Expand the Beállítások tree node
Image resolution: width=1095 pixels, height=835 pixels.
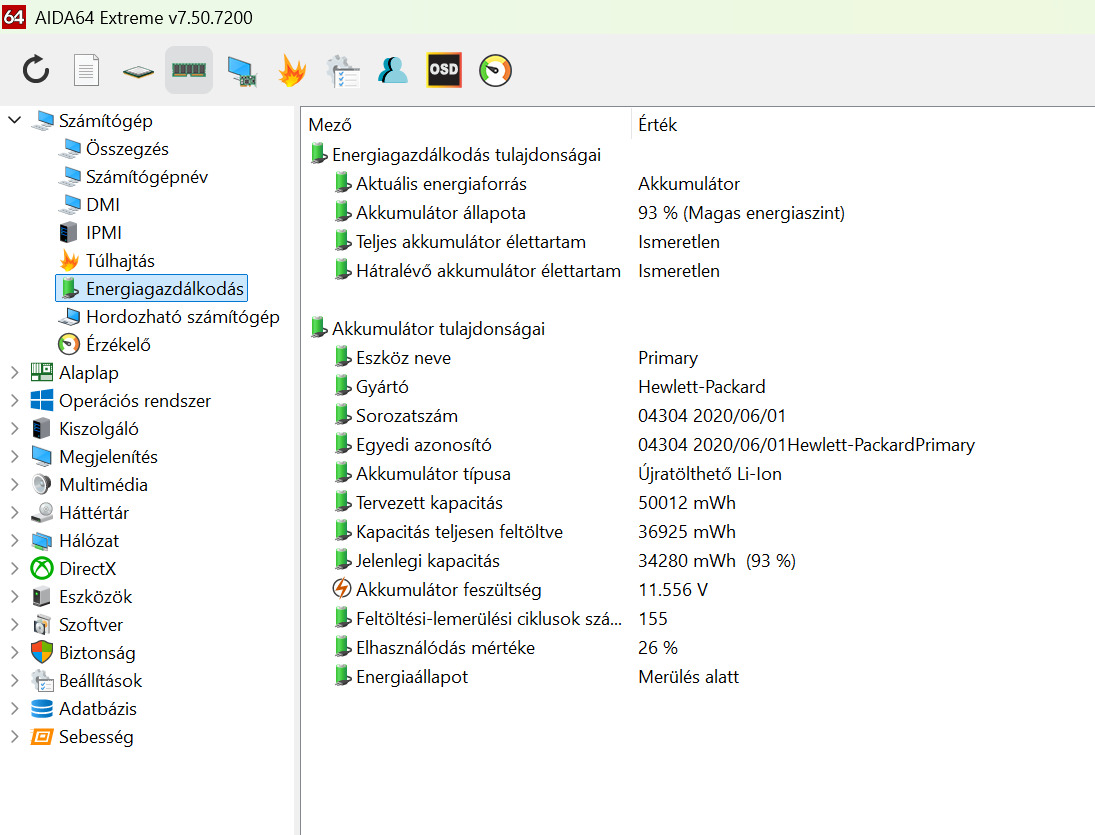(15, 680)
